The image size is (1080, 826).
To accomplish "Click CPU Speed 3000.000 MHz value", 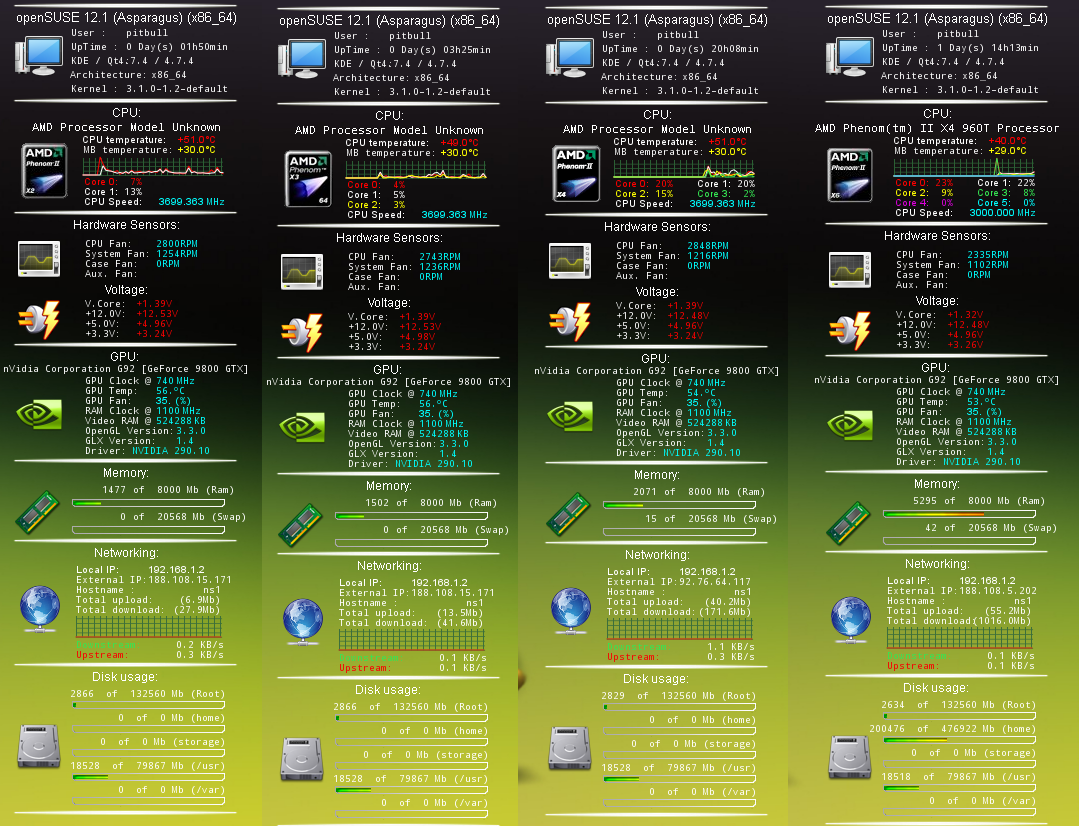I will [1002, 213].
